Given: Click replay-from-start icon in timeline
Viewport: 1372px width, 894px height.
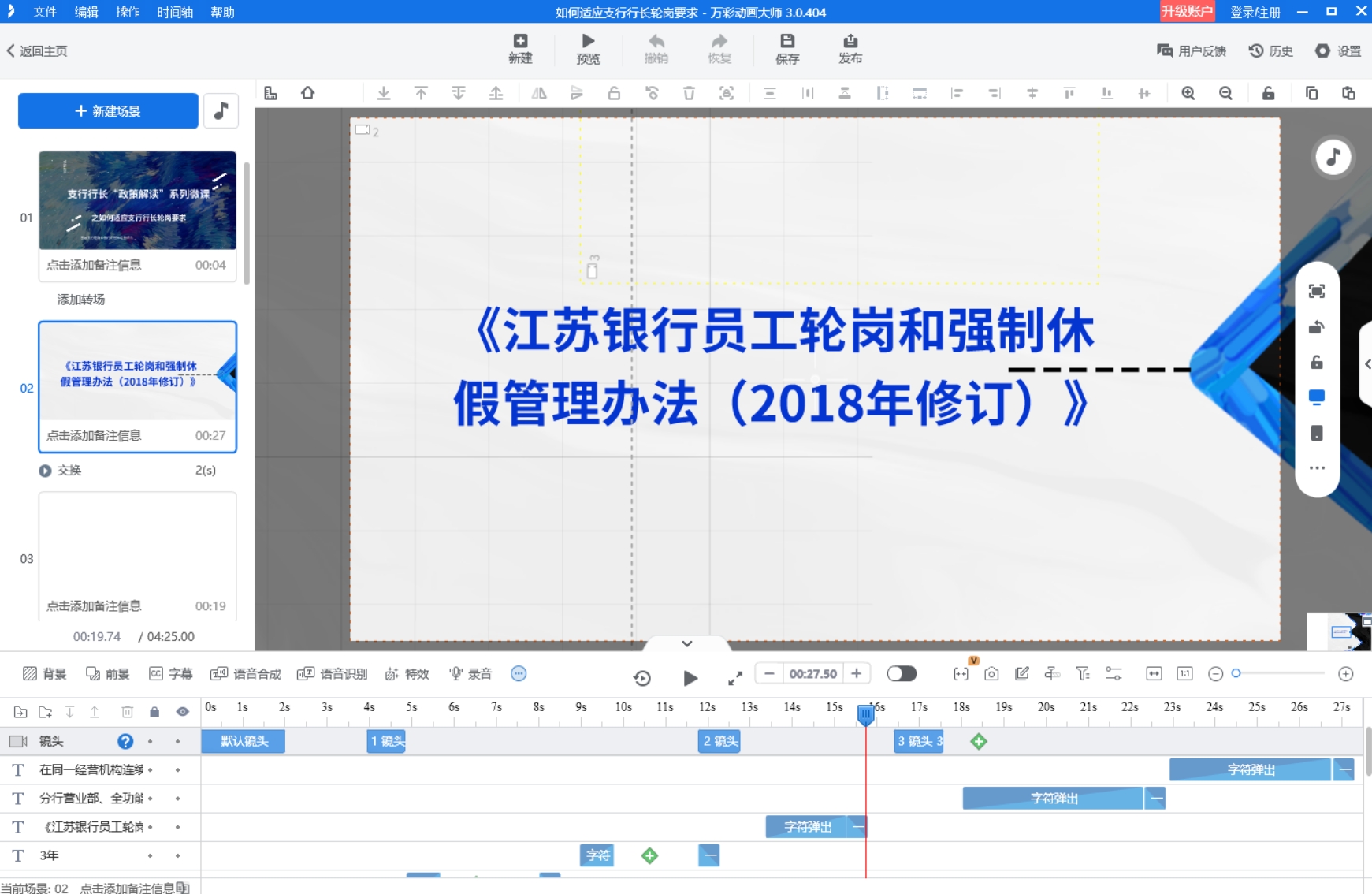Looking at the screenshot, I should tap(642, 678).
